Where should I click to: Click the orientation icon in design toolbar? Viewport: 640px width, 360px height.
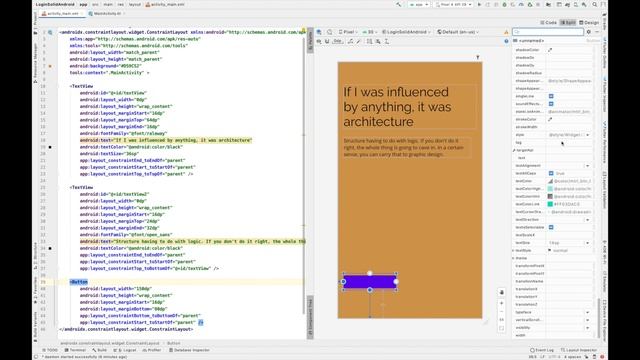click(x=330, y=32)
